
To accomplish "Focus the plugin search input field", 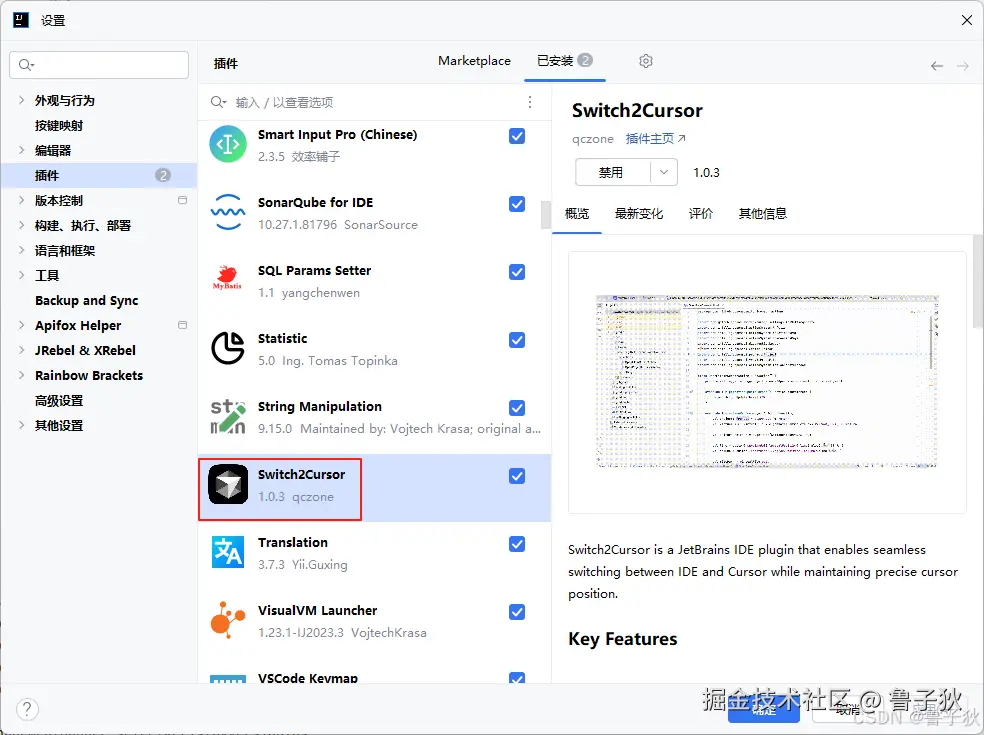I will [377, 102].
